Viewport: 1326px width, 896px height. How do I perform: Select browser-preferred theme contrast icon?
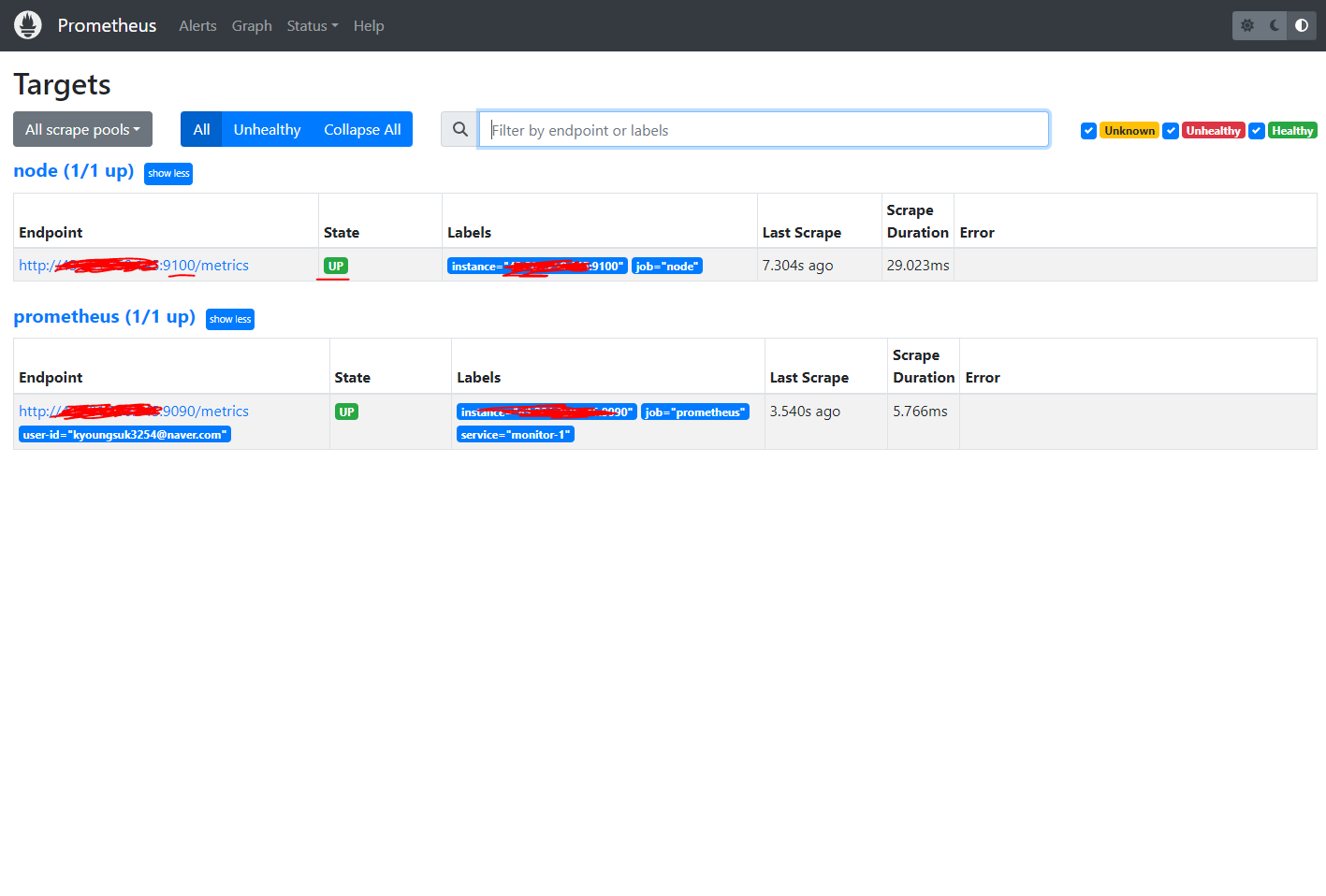pos(1302,25)
